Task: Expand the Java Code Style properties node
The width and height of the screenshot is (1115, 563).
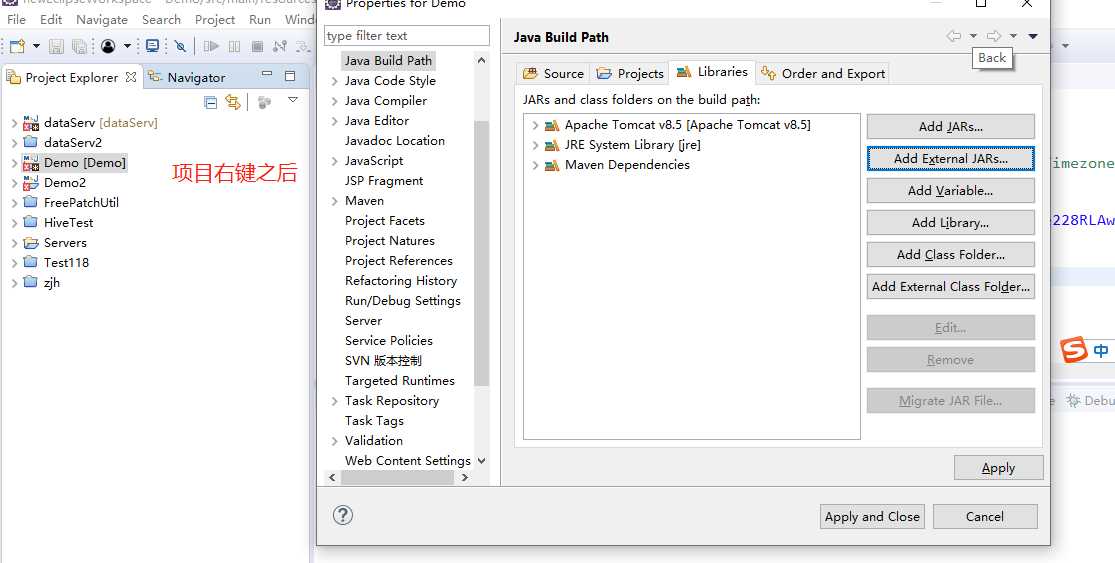Action: point(334,81)
